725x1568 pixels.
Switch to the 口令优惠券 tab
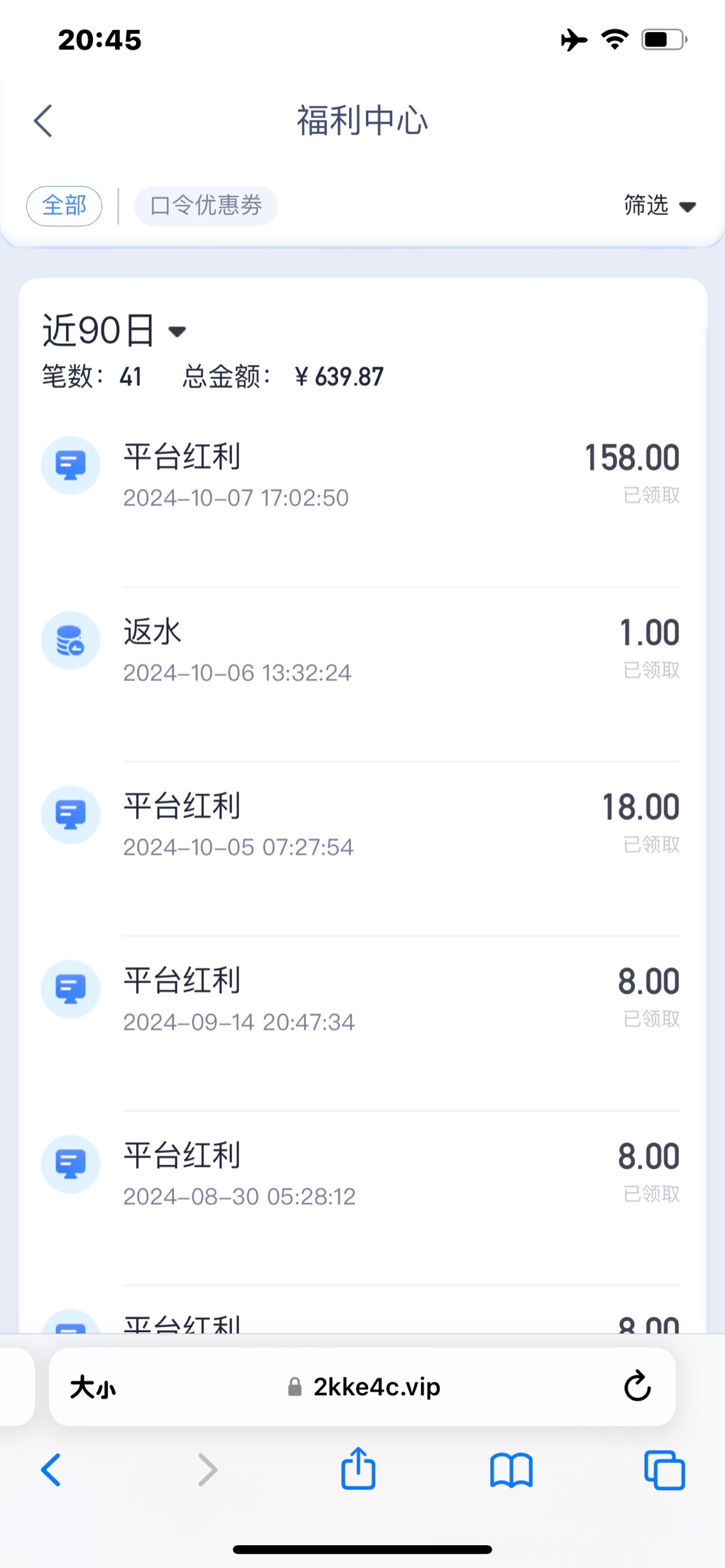pyautogui.click(x=206, y=206)
